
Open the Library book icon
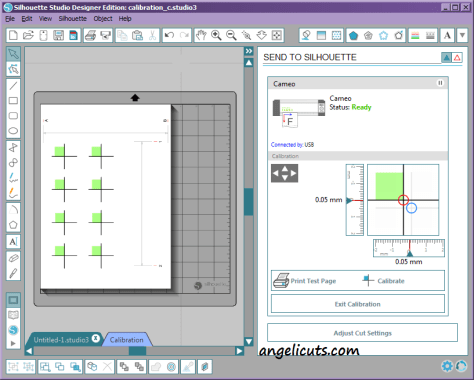(x=13, y=315)
